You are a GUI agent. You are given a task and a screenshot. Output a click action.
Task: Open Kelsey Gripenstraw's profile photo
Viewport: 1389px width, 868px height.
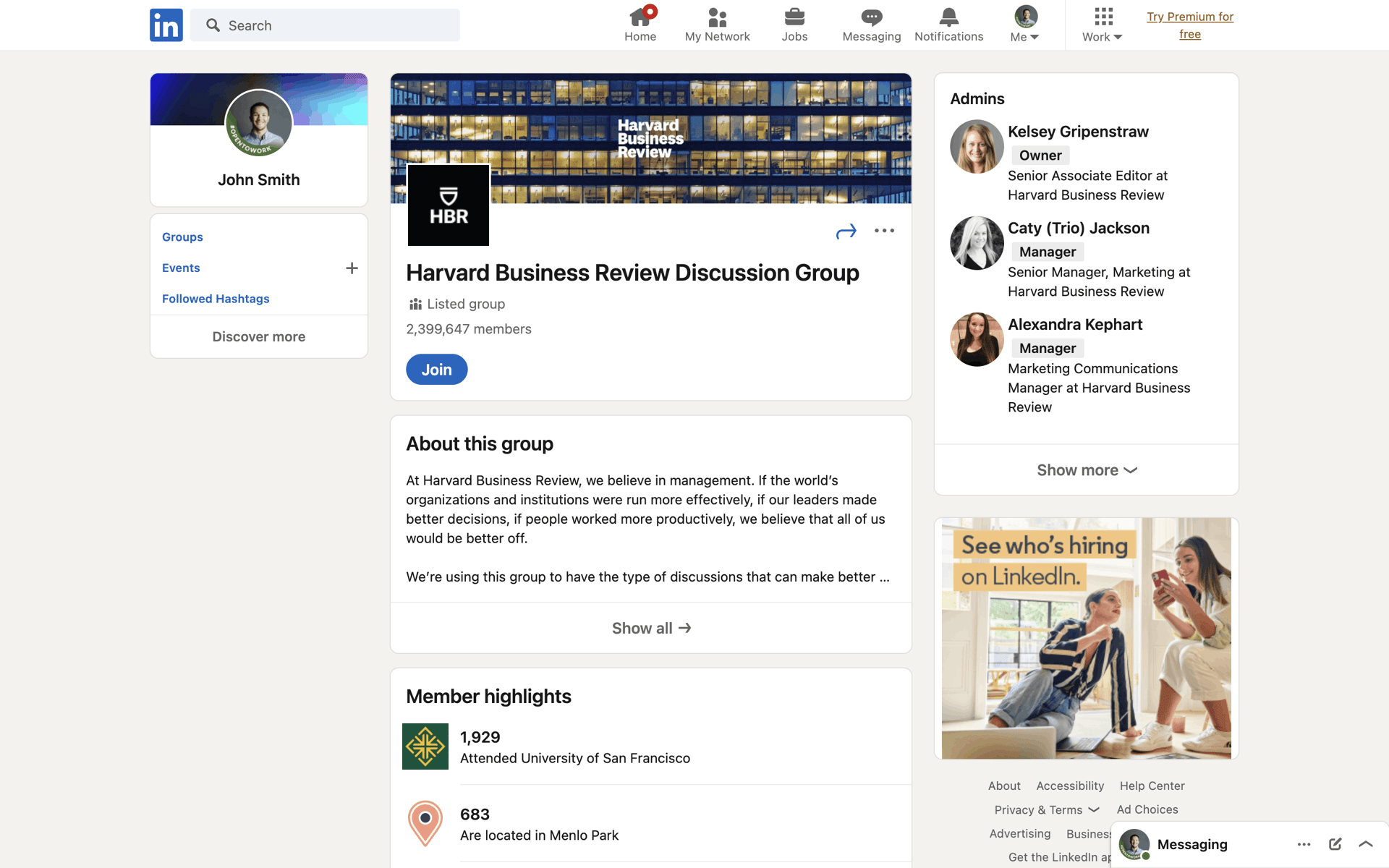point(977,147)
